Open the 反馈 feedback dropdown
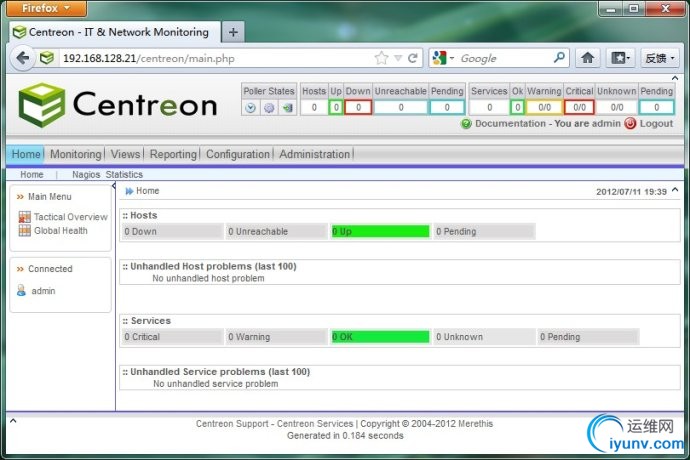The width and height of the screenshot is (690, 460). click(659, 58)
